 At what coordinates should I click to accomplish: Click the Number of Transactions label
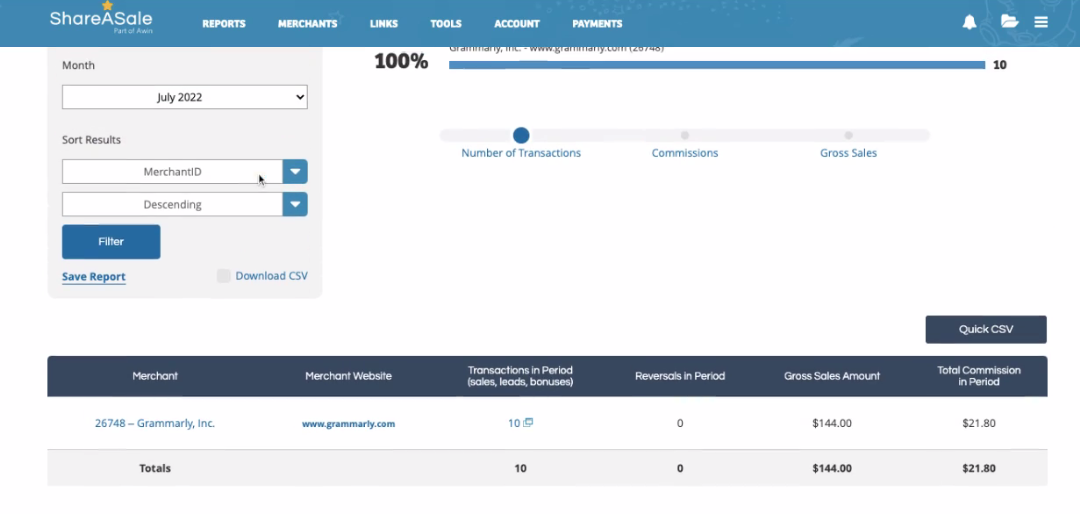click(x=521, y=153)
